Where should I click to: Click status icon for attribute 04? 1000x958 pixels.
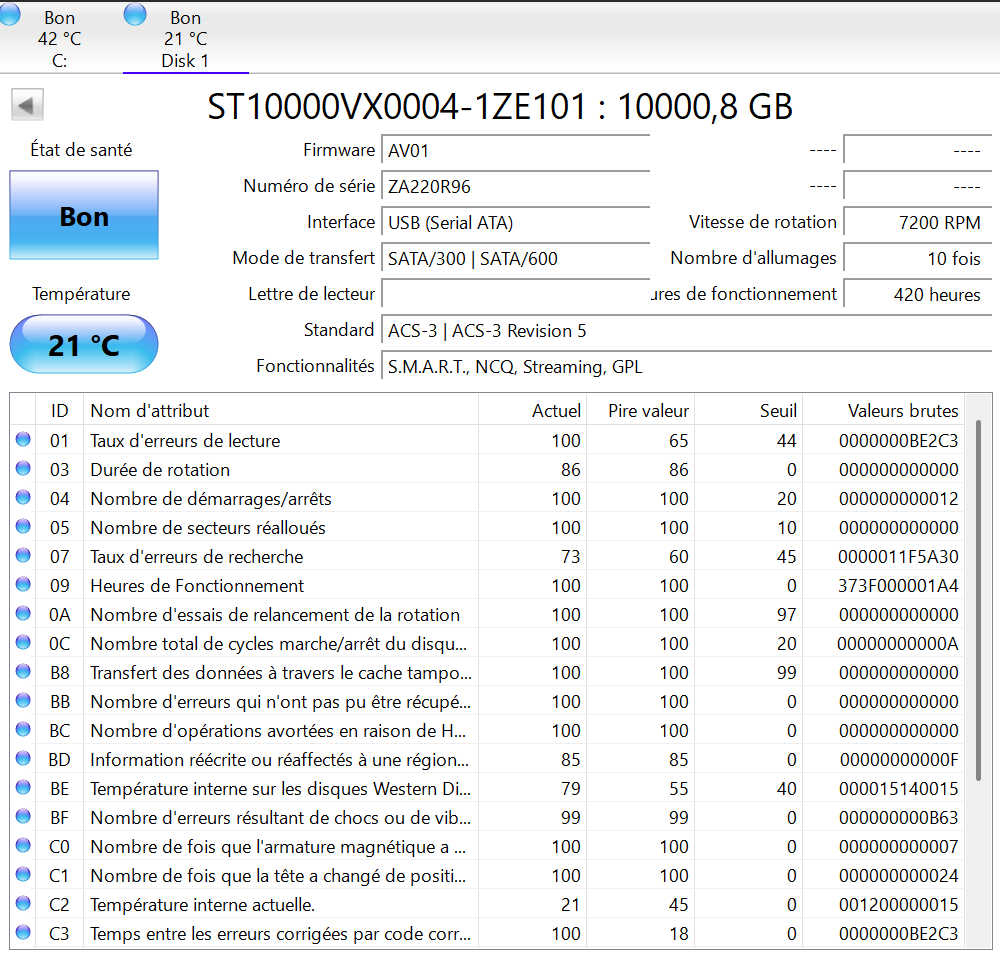coord(23,497)
